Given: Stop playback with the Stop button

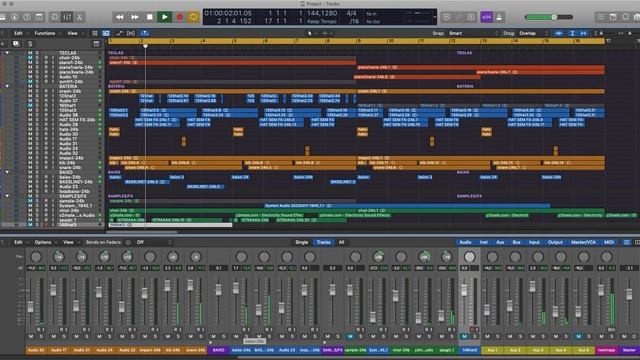Looking at the screenshot, I should [150, 17].
